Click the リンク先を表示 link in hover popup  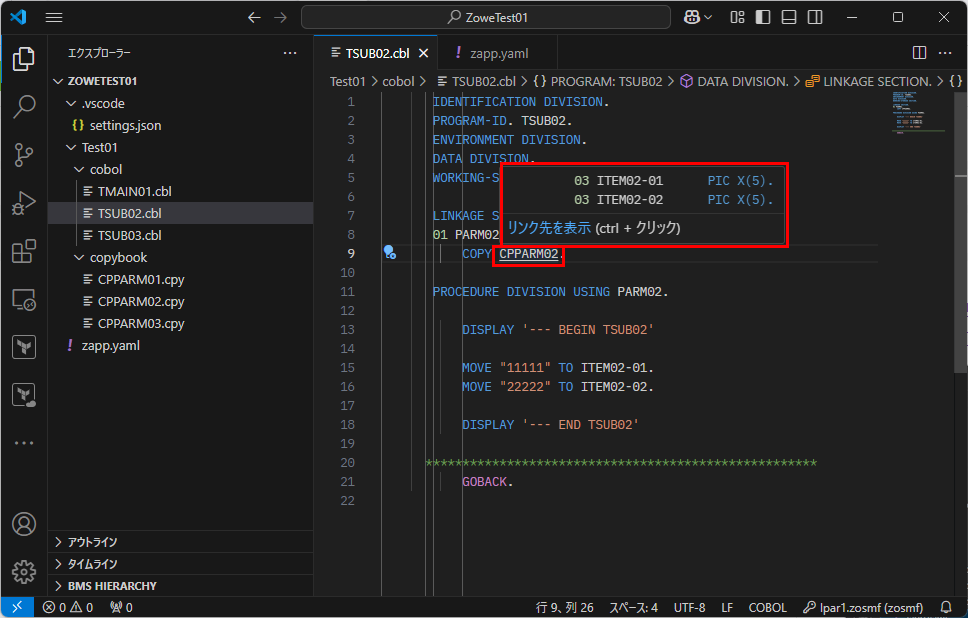tap(549, 228)
